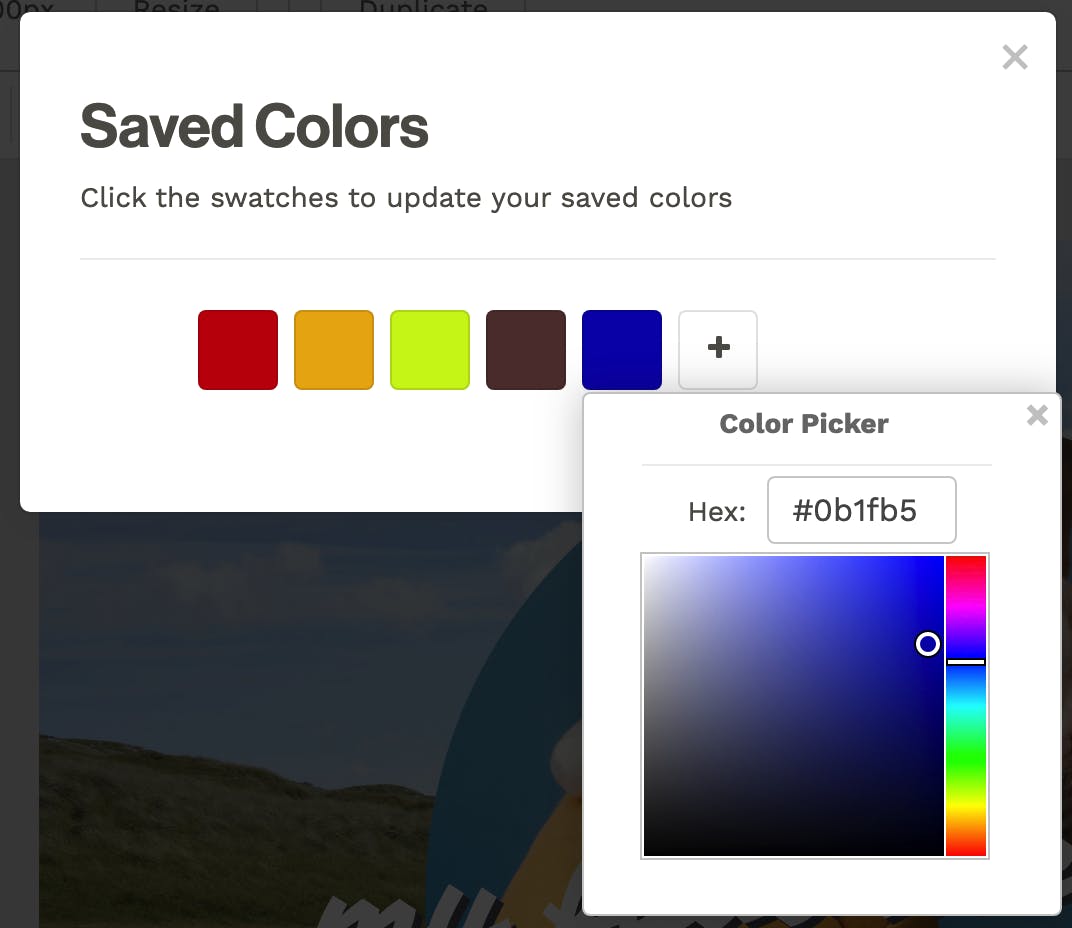Click the hex color input field
The image size is (1072, 928).
point(861,510)
